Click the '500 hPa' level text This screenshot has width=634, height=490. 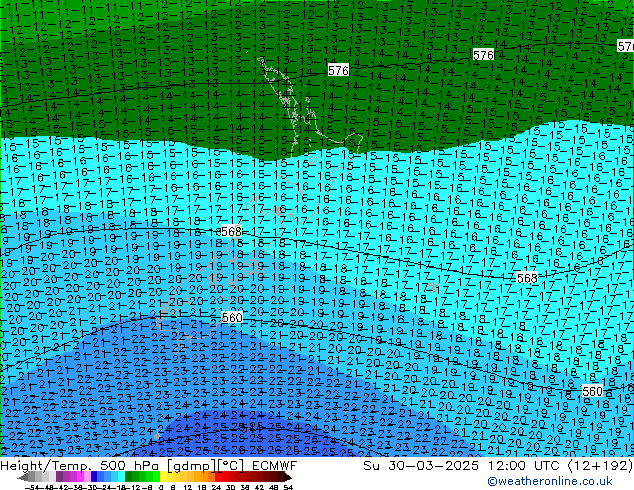pyautogui.click(x=131, y=466)
